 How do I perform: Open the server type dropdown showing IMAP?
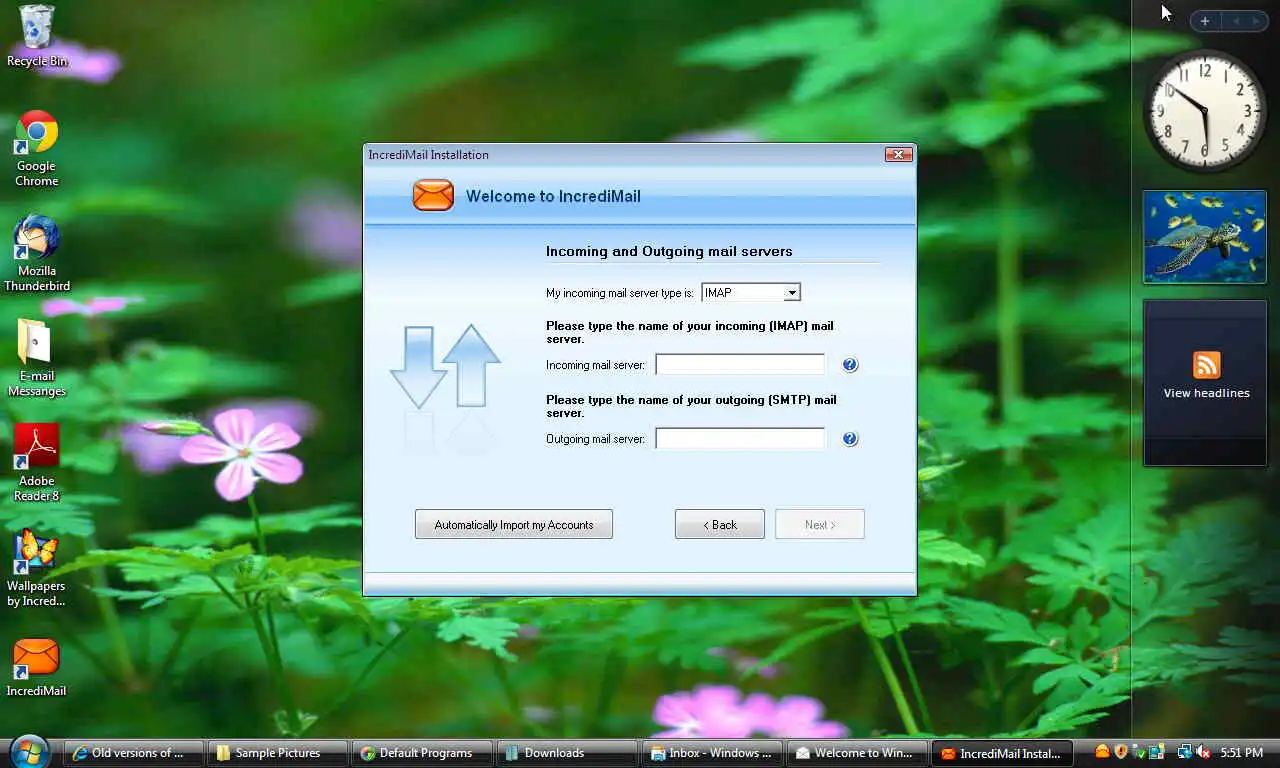[x=751, y=292]
